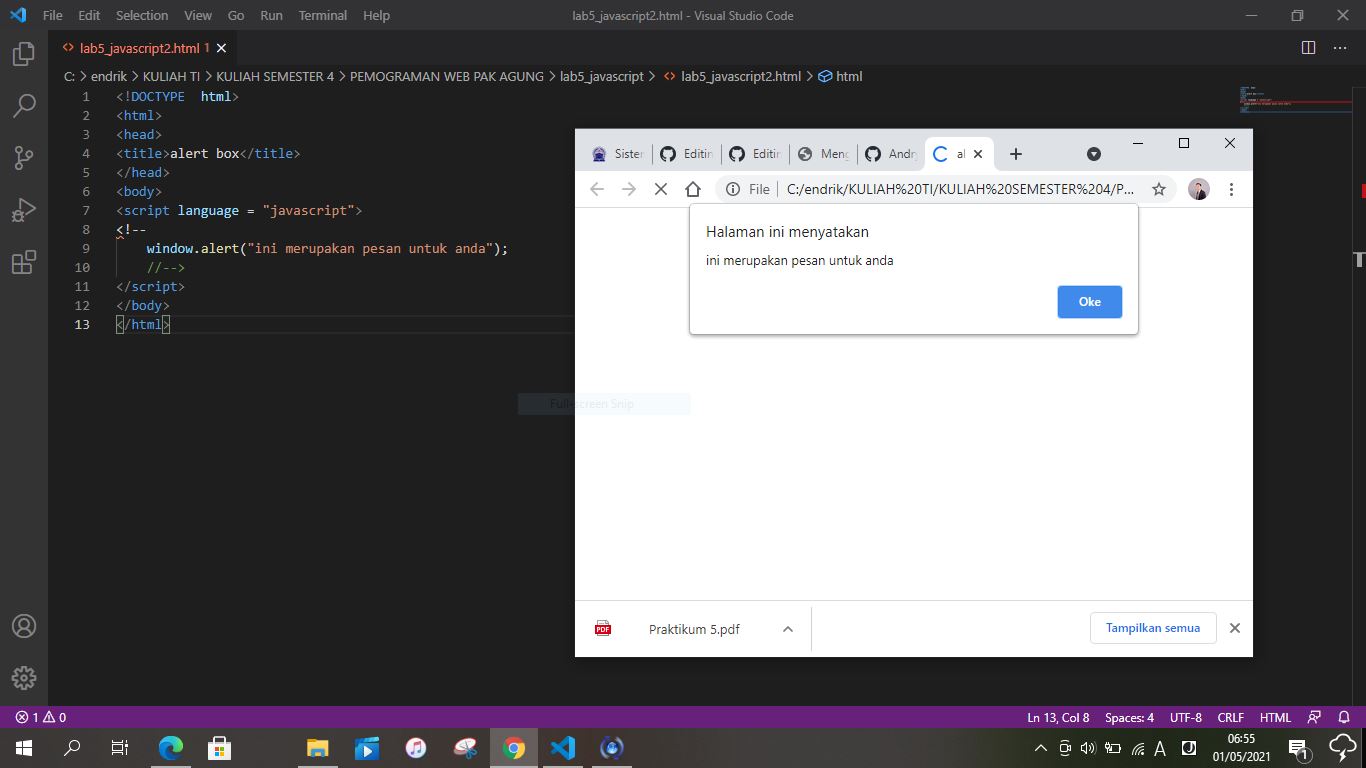This screenshot has width=1366, height=768.
Task: Click the Tampilkan semua button
Action: coord(1153,628)
